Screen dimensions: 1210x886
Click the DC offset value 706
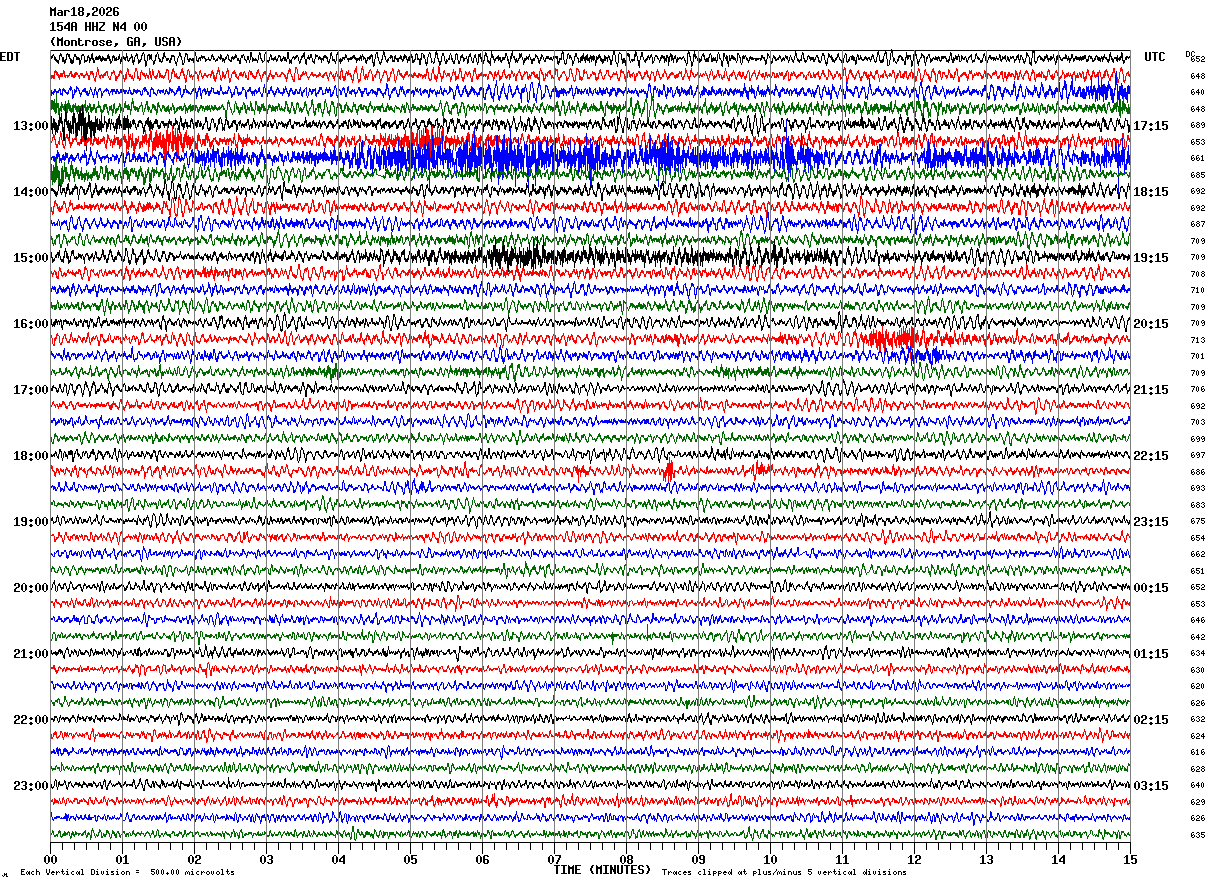click(1197, 390)
